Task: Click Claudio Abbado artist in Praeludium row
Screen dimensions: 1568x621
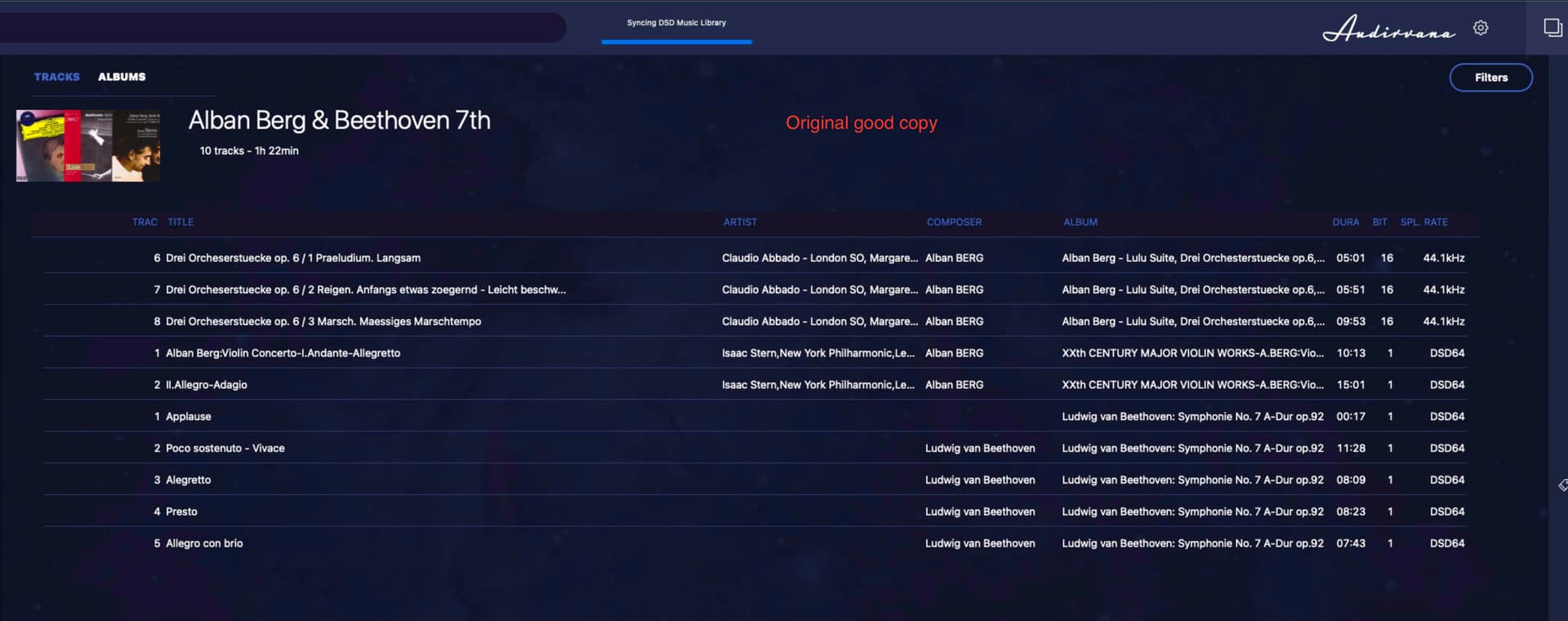Action: tap(819, 258)
